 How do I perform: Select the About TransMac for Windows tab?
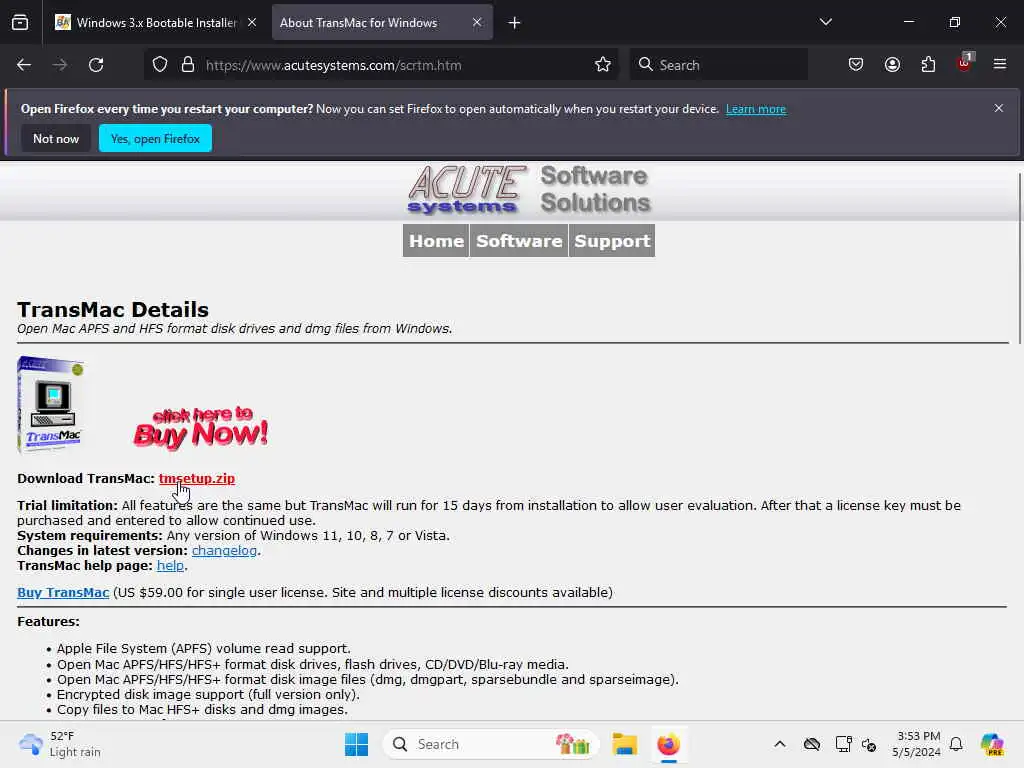(382, 22)
